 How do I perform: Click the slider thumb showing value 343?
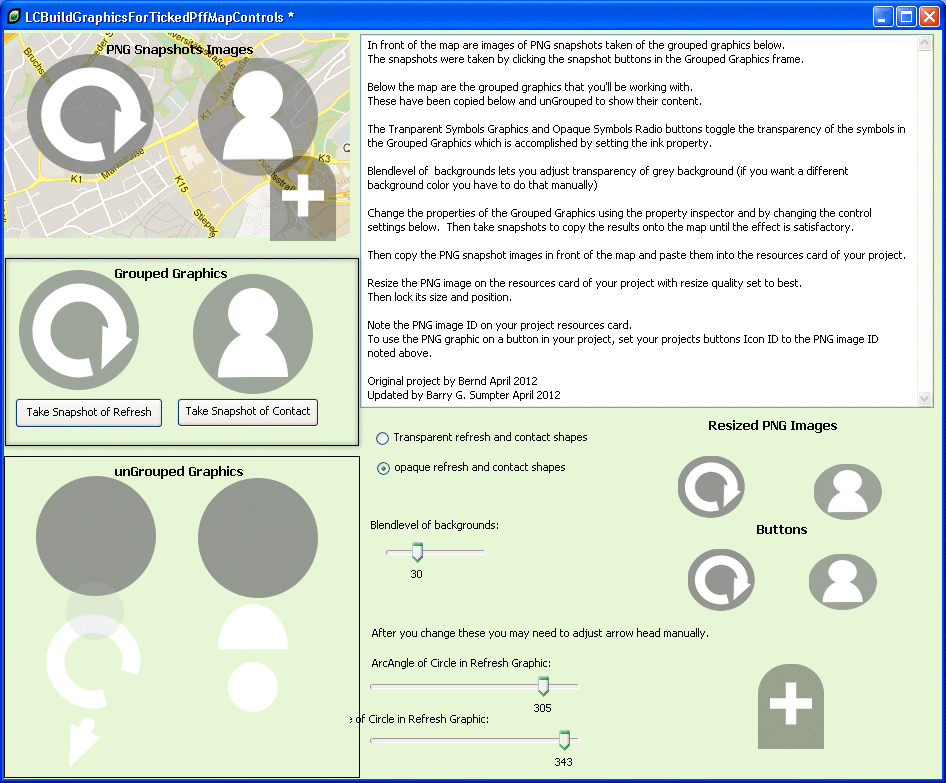564,740
